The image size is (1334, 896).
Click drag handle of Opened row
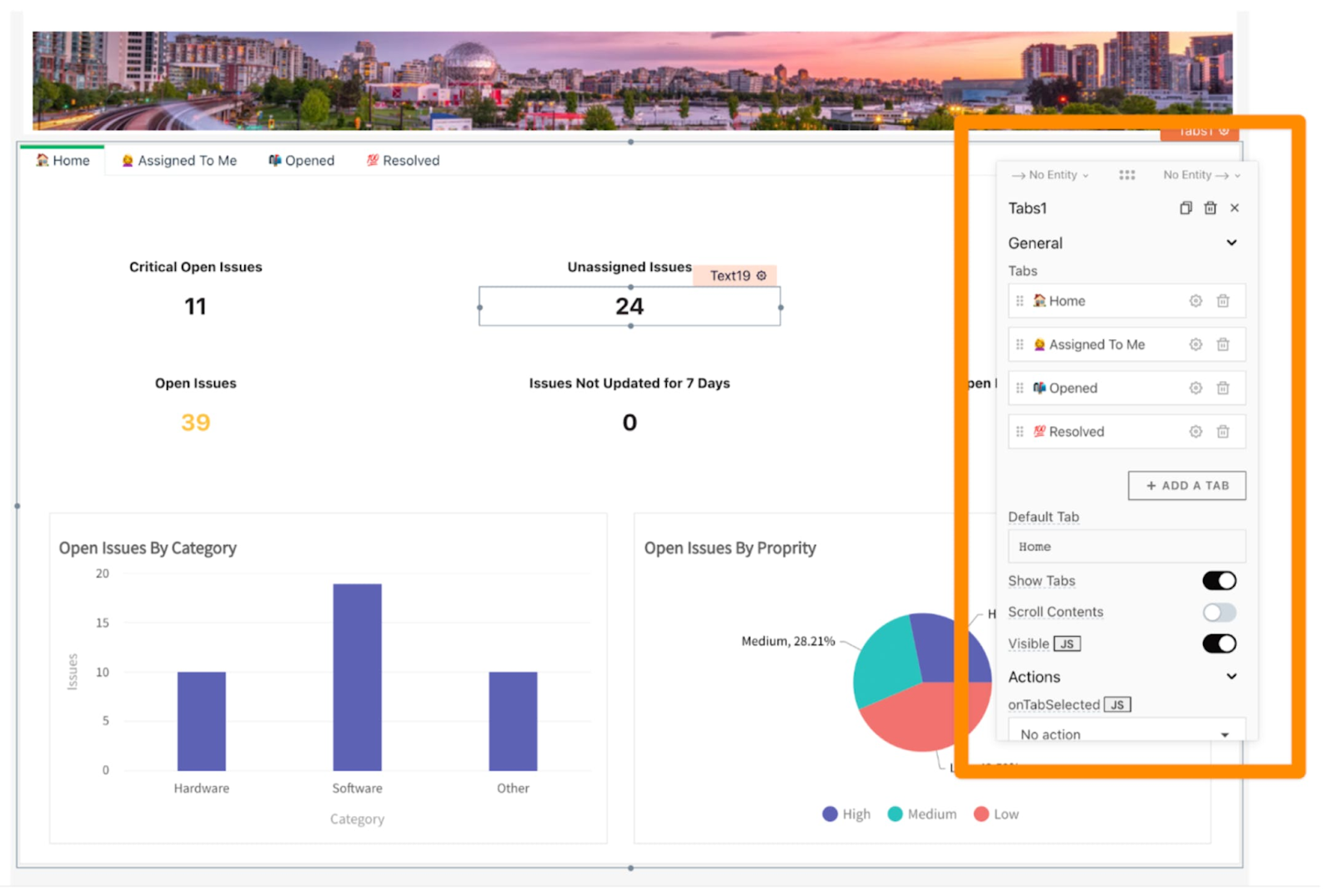tap(1020, 388)
